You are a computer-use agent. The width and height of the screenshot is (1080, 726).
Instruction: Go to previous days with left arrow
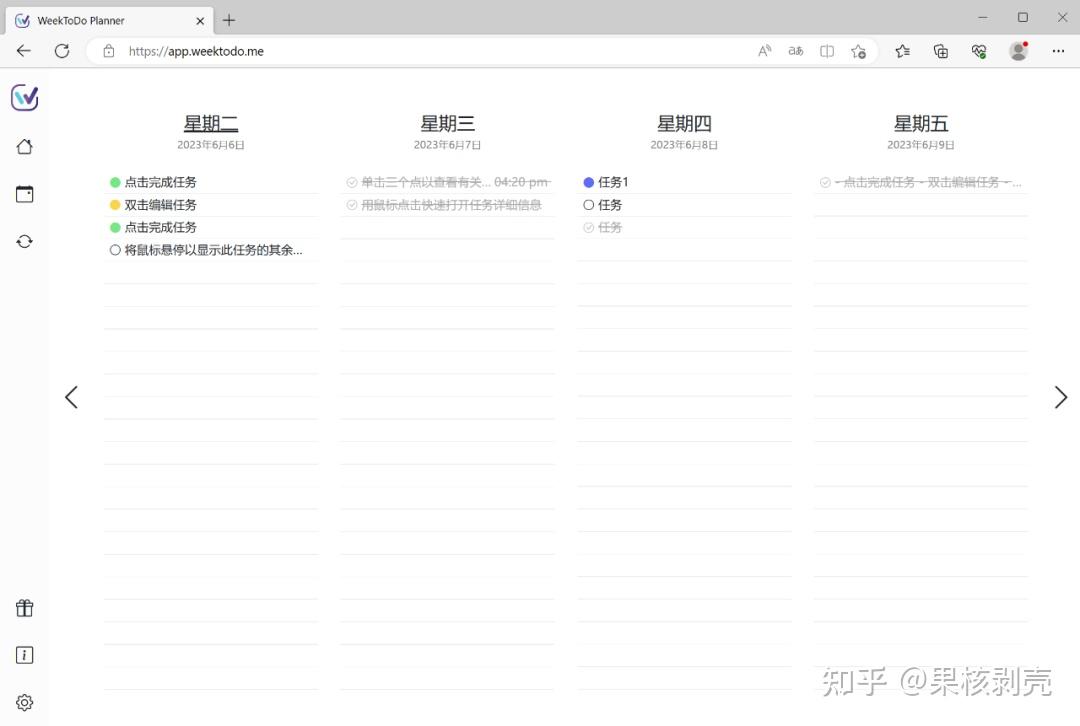click(71, 397)
